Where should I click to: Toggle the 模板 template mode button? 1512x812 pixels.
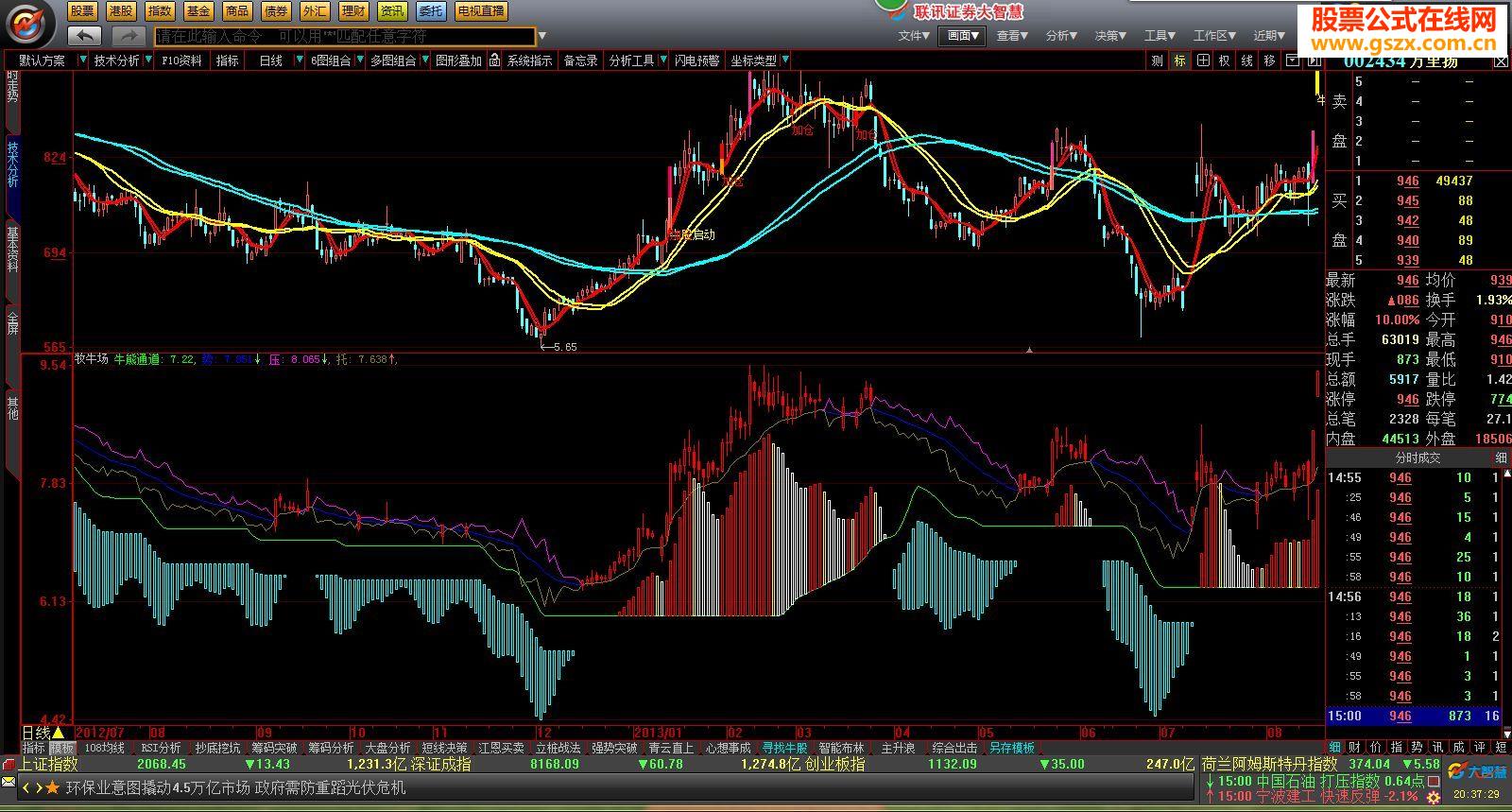(x=61, y=748)
